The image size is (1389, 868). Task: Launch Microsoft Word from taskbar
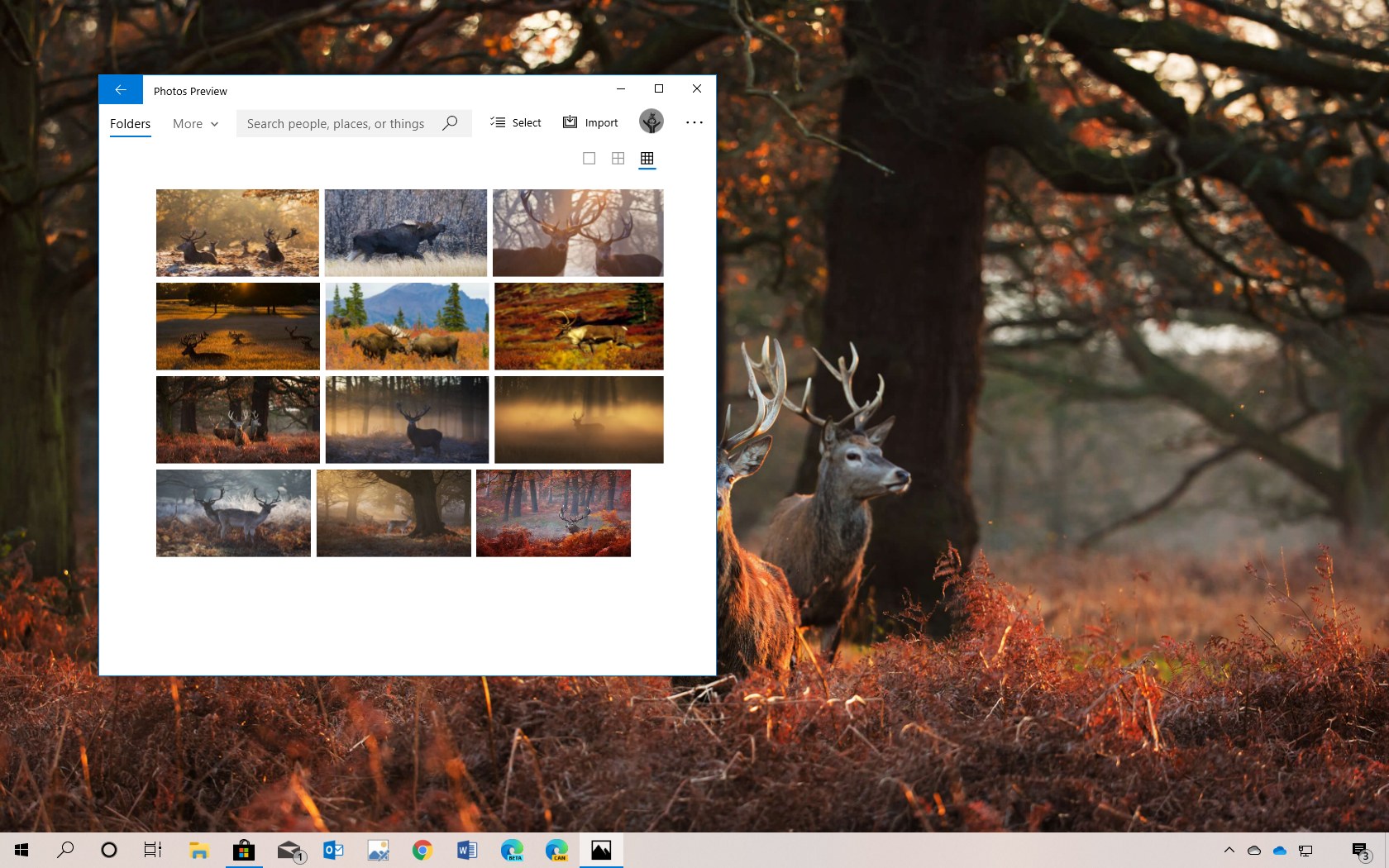tap(467, 850)
